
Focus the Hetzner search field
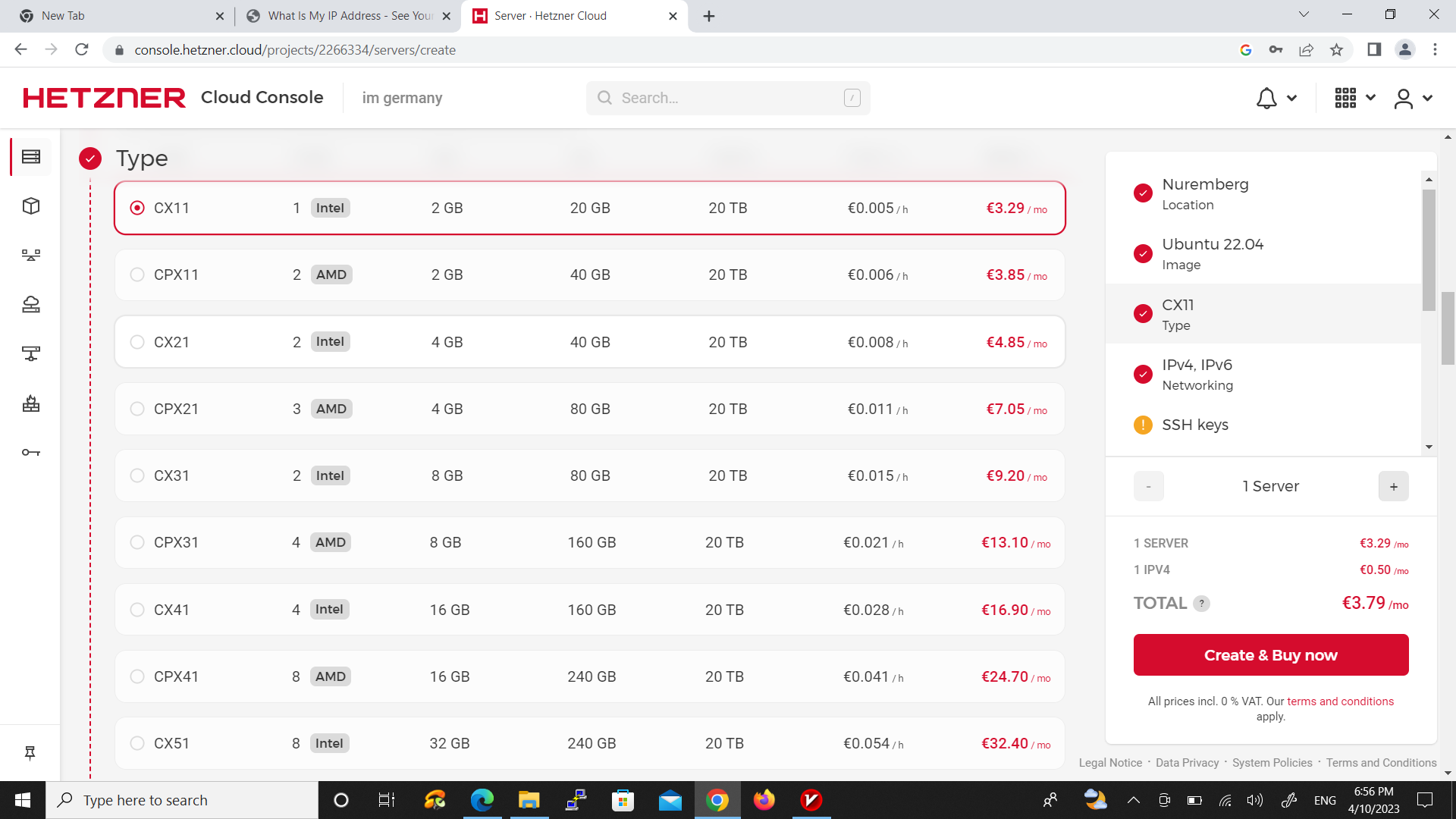(728, 98)
